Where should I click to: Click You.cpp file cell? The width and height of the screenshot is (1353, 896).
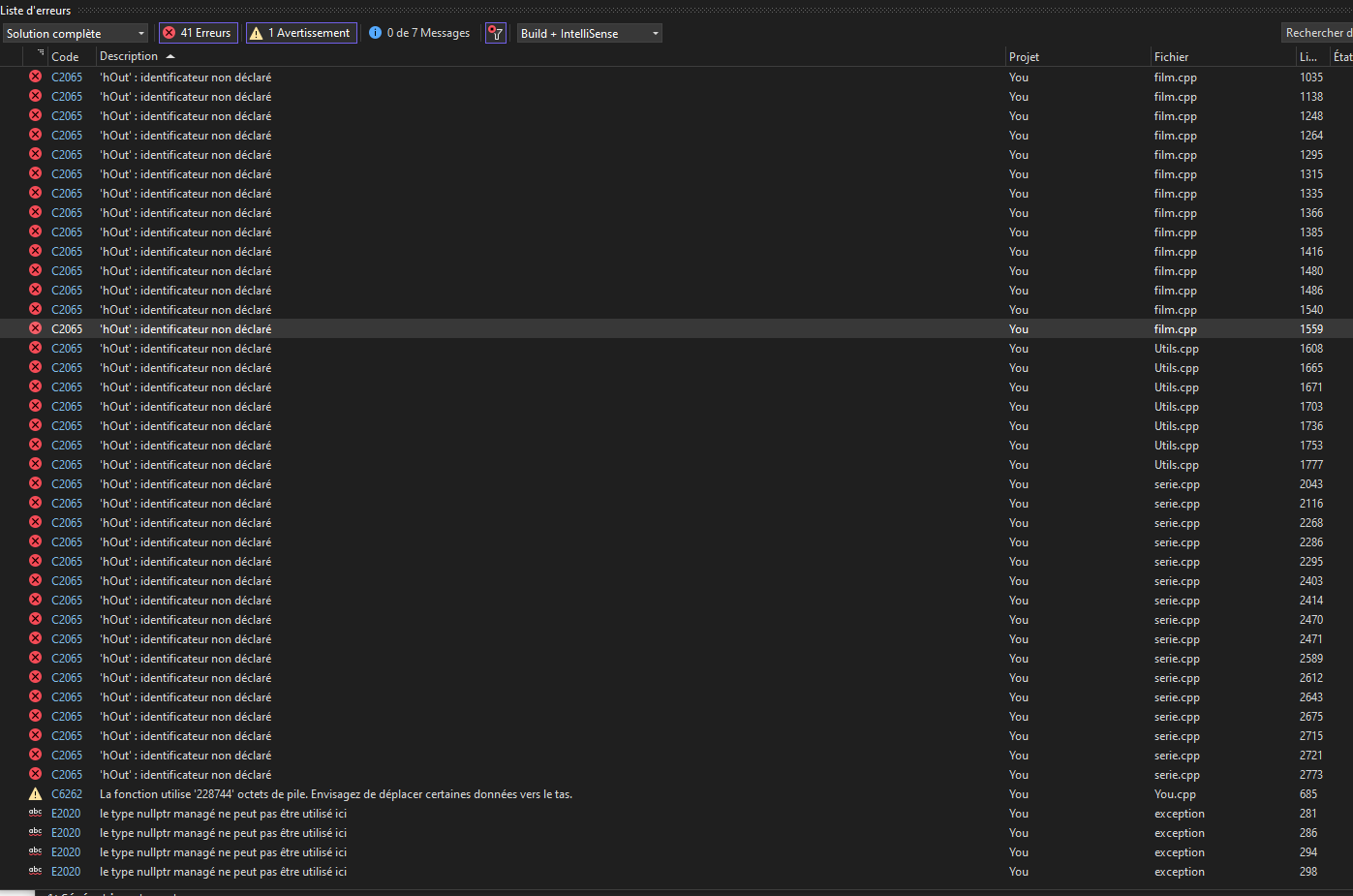(1175, 794)
